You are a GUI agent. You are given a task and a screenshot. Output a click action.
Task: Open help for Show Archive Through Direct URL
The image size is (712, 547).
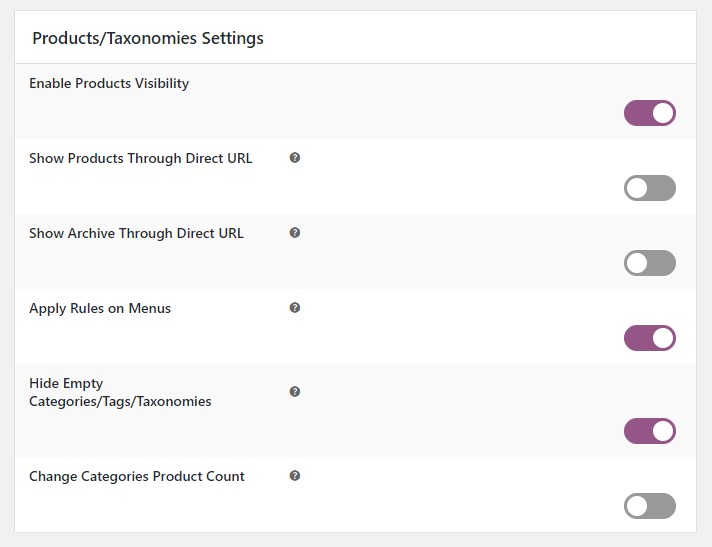tap(295, 232)
